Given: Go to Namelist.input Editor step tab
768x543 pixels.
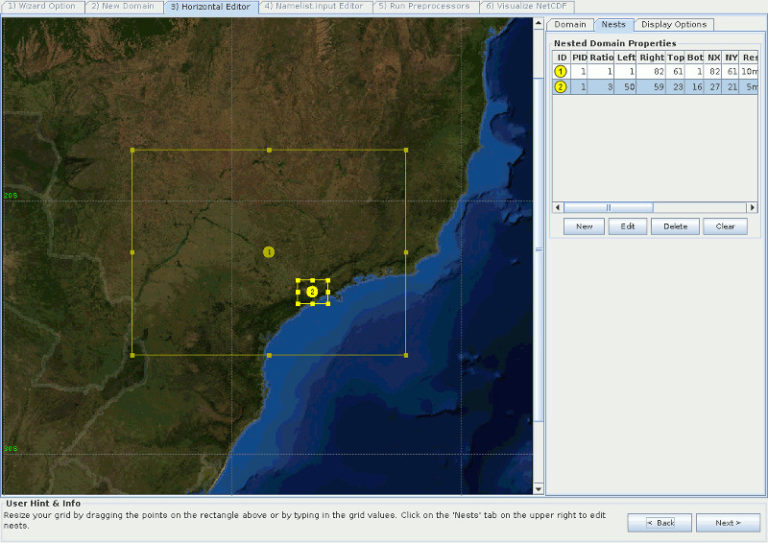Looking at the screenshot, I should [x=316, y=6].
